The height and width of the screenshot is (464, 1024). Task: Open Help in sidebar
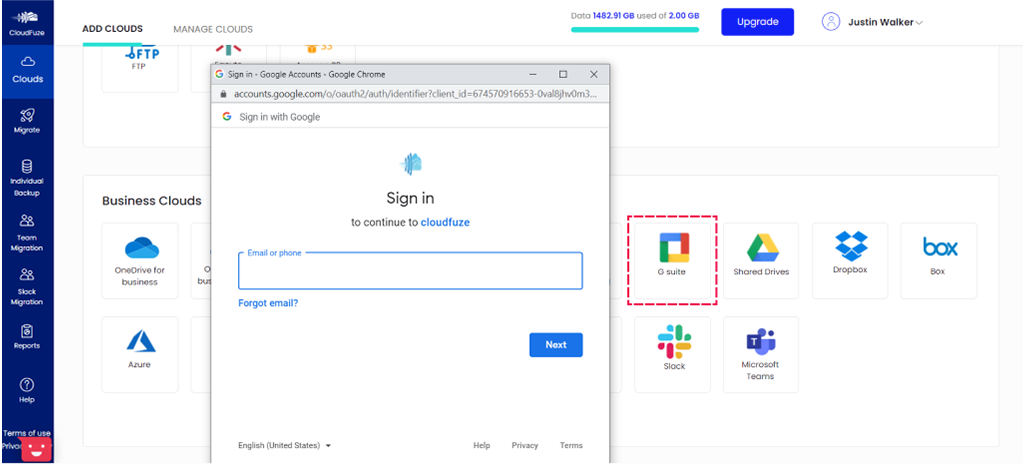pyautogui.click(x=27, y=391)
